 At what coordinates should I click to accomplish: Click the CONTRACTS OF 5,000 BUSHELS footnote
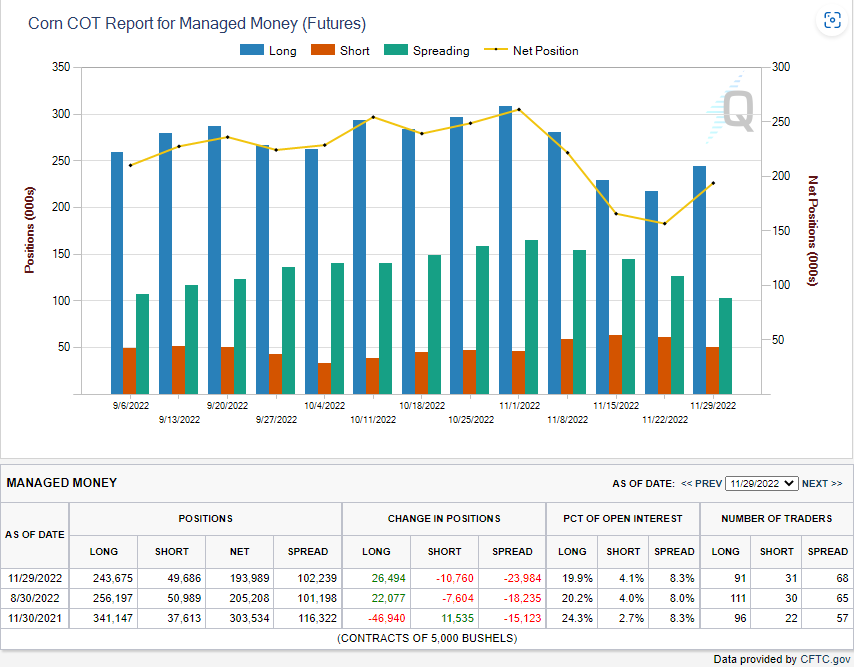tap(427, 638)
